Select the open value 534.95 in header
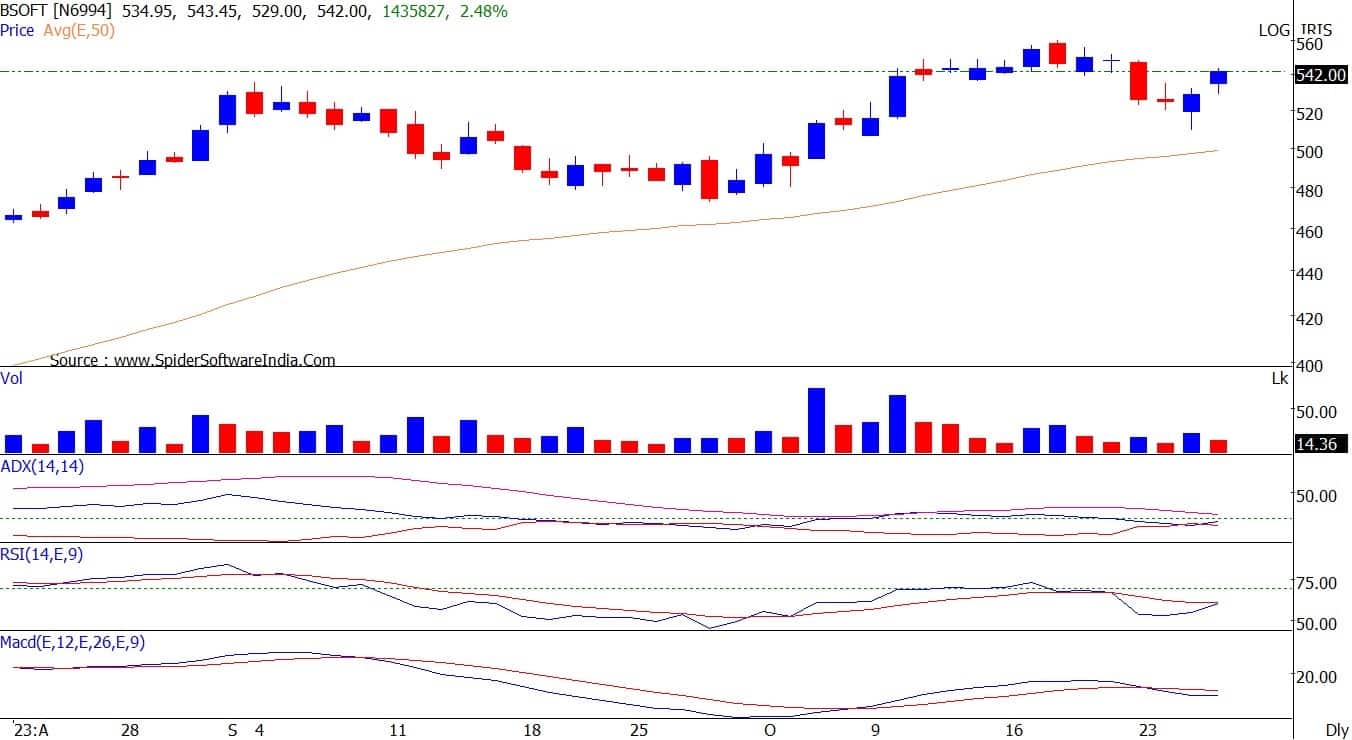The width and height of the screenshot is (1352, 740). click(x=147, y=12)
